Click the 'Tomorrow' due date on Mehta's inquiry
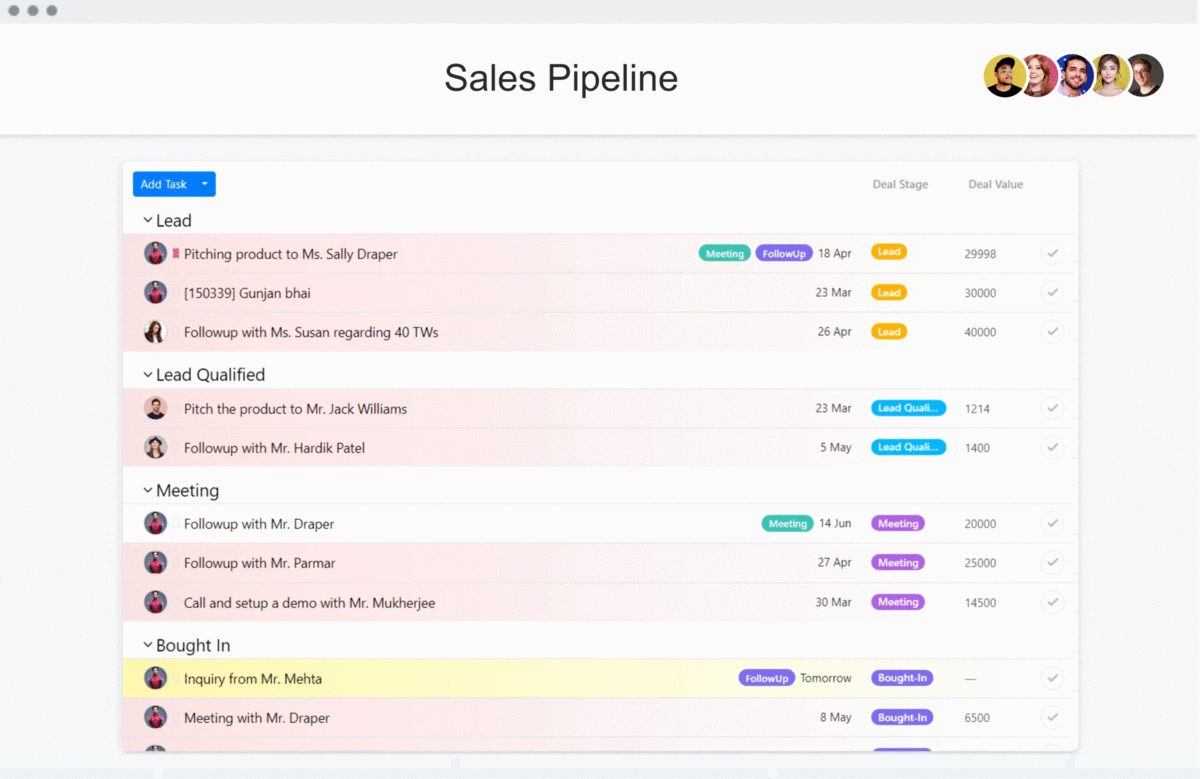This screenshot has height=779, width=1200. pos(825,677)
